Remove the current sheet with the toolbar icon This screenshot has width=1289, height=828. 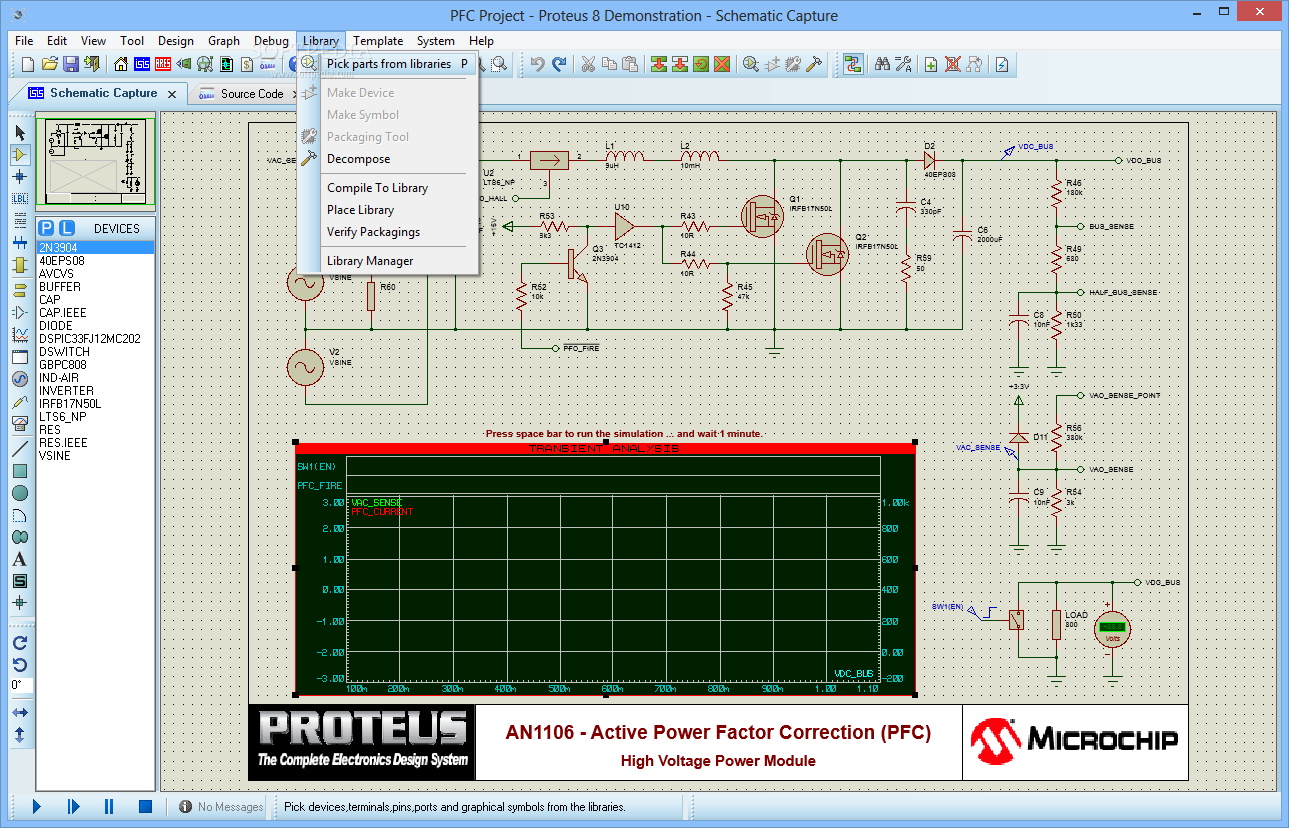952,64
